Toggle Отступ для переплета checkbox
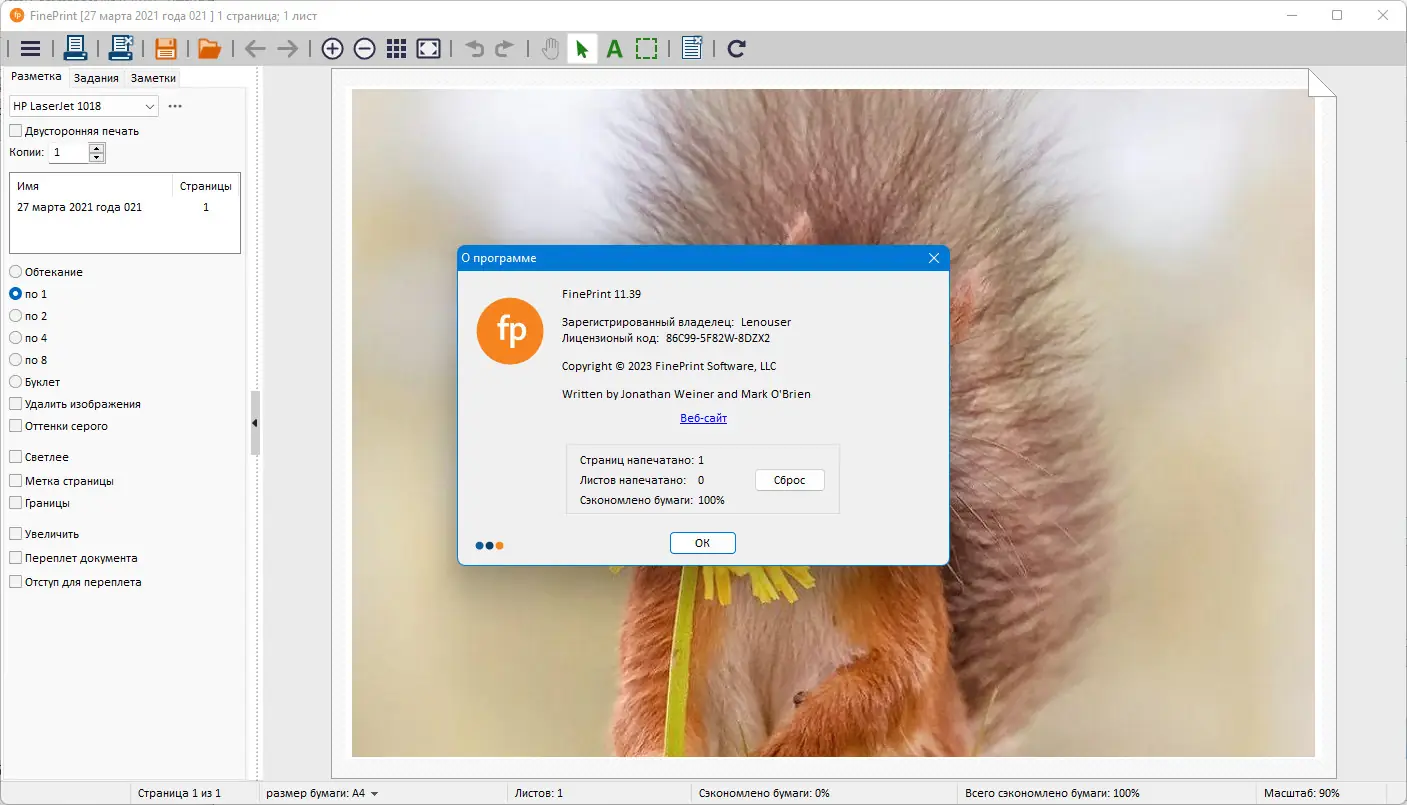Viewport: 1407px width, 805px height. click(x=16, y=582)
